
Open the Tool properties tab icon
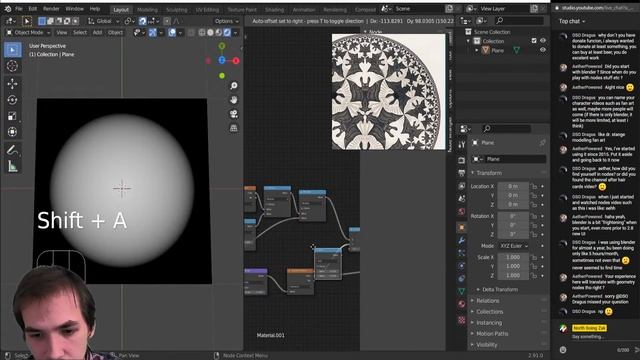(x=462, y=144)
